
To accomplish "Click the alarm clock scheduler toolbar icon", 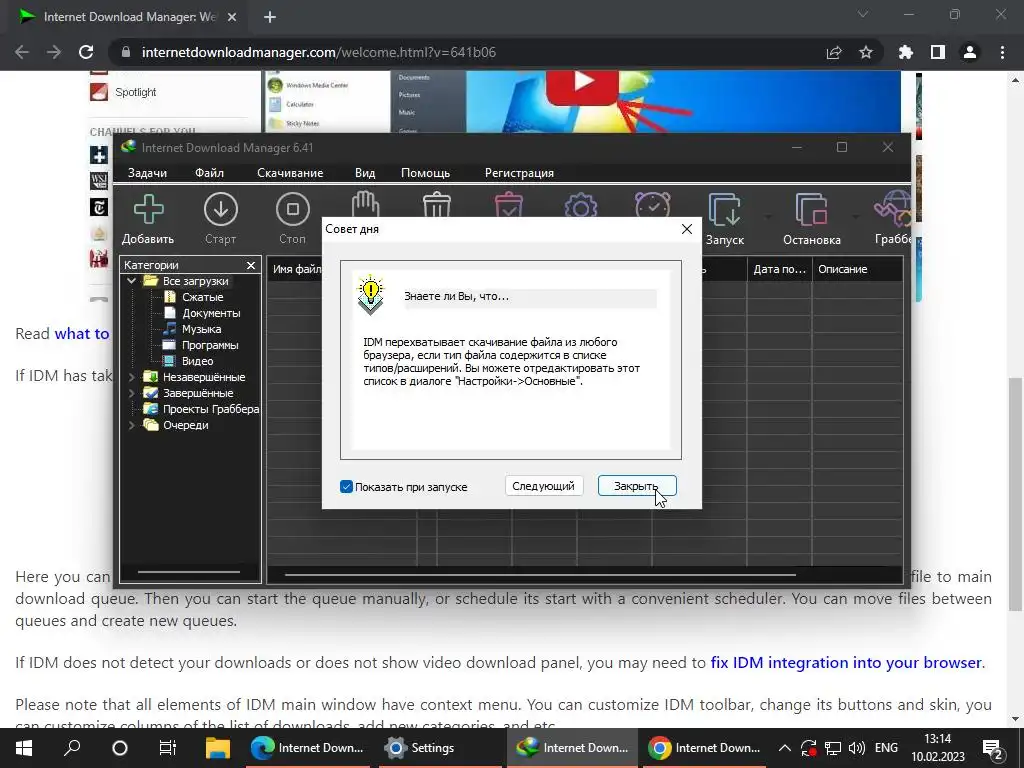I will tap(652, 204).
